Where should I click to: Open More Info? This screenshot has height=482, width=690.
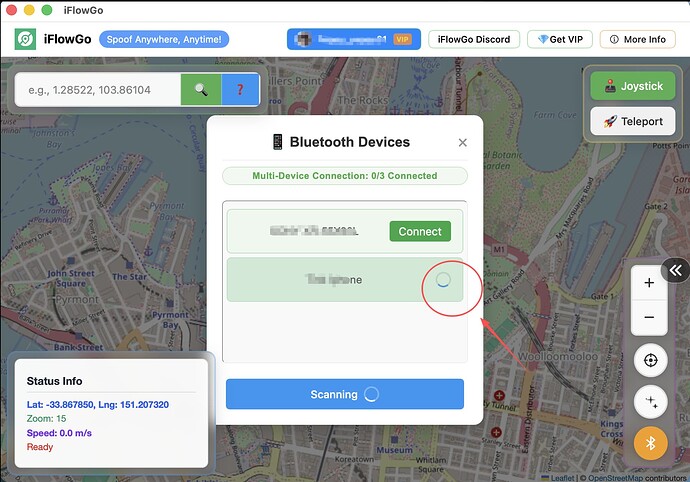pos(638,39)
